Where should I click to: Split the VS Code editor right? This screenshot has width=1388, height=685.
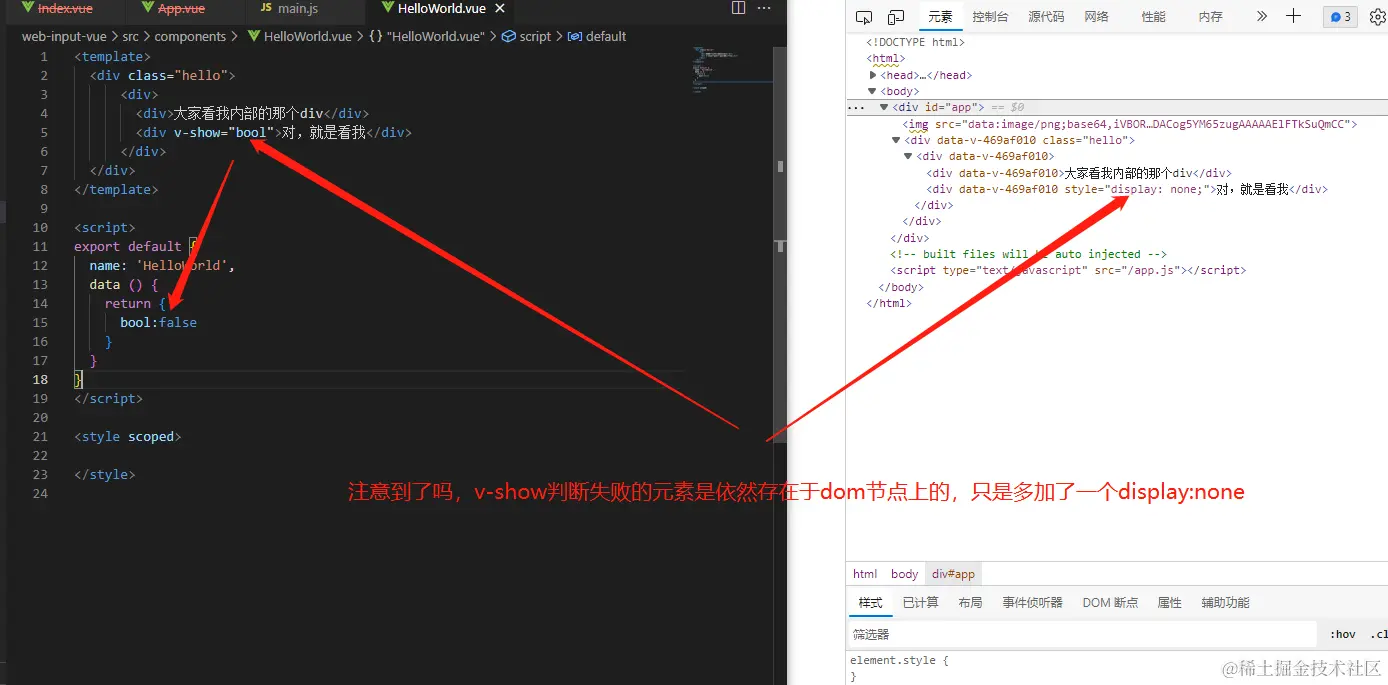739,8
